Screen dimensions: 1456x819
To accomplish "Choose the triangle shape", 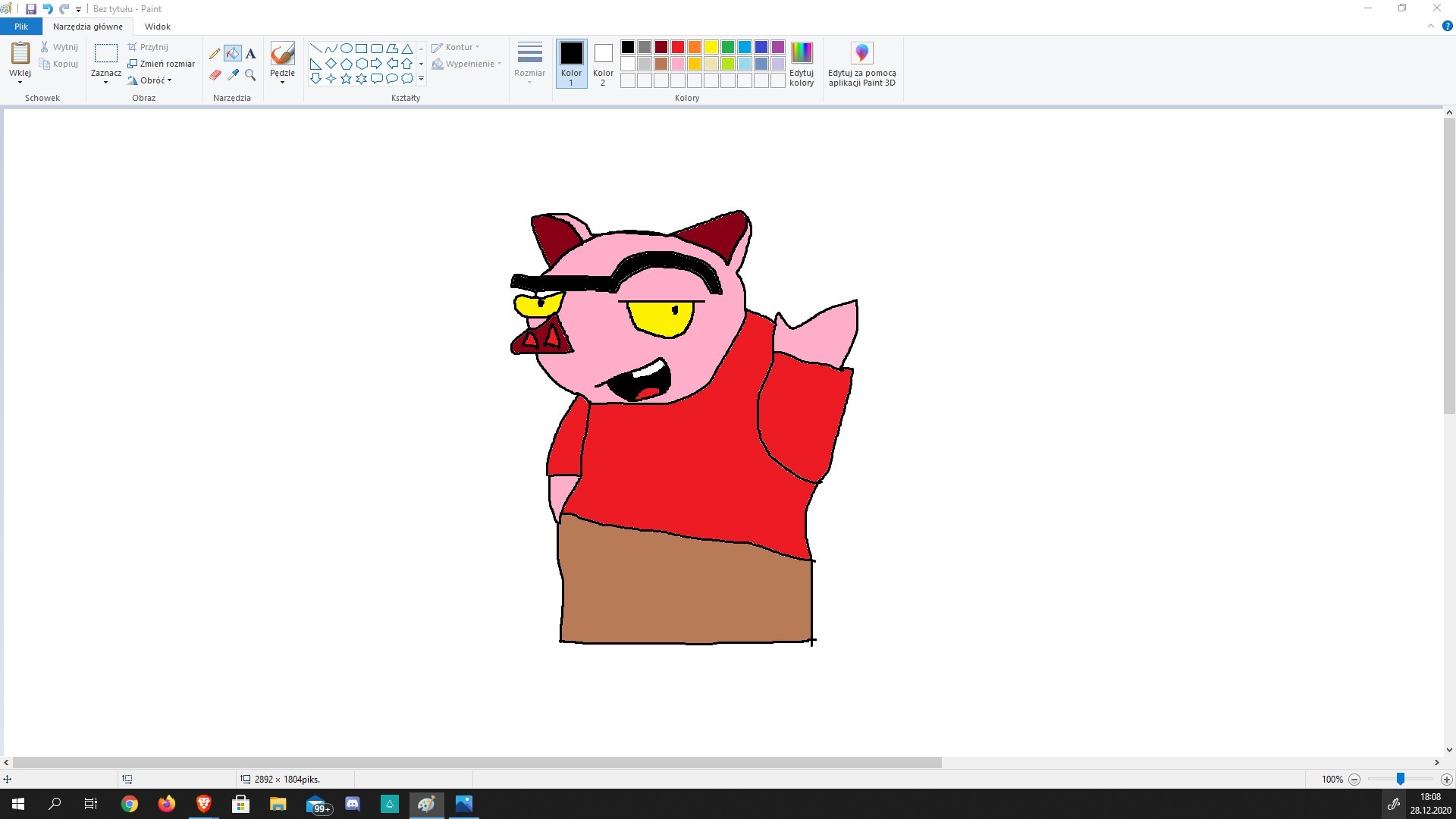I will coord(407,49).
